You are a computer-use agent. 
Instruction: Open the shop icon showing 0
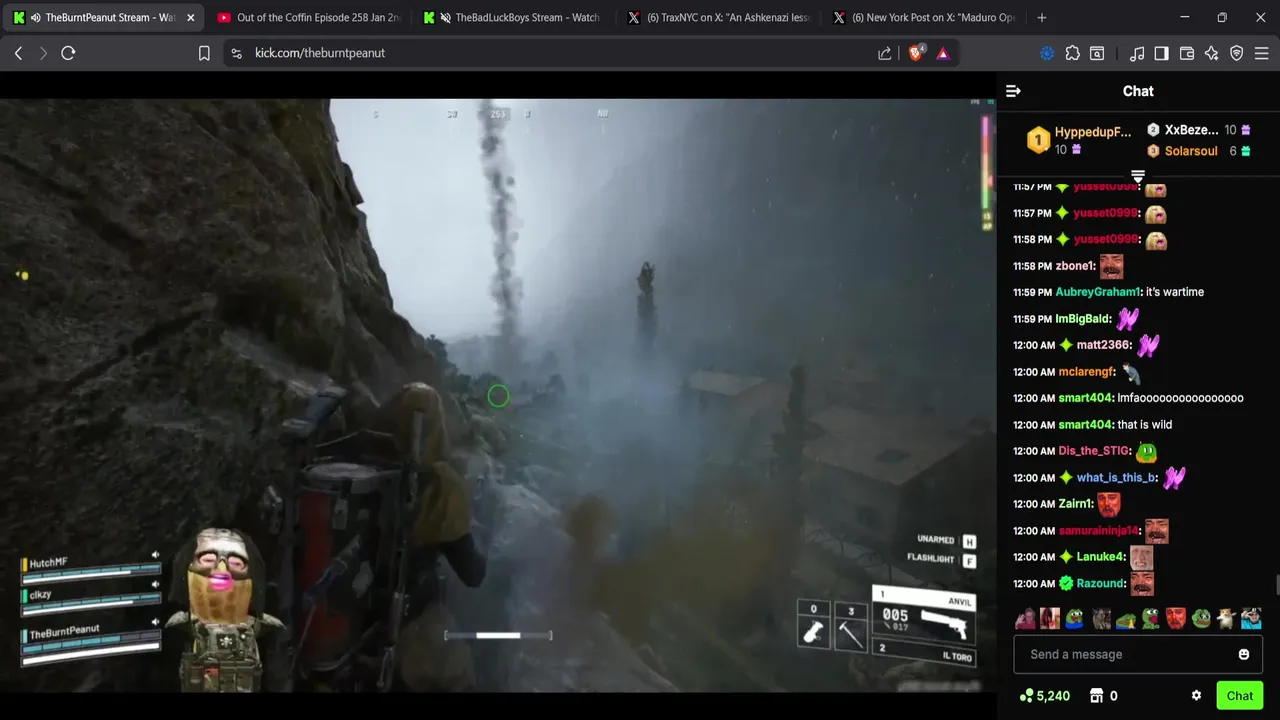click(x=1103, y=696)
